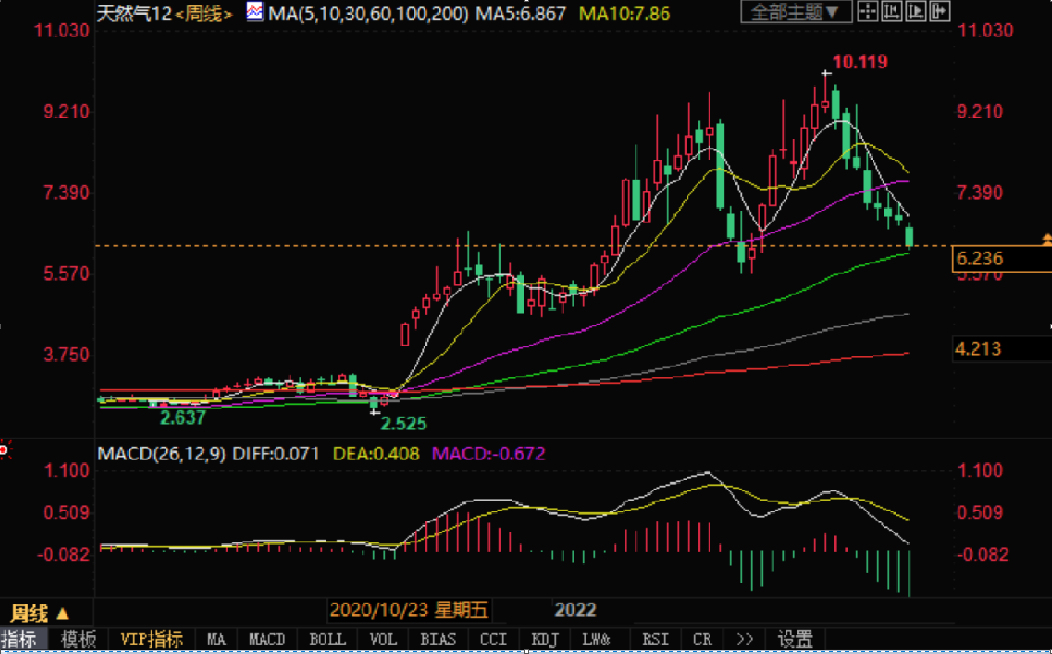
Task: Switch to the 模板 tab
Action: click(79, 639)
